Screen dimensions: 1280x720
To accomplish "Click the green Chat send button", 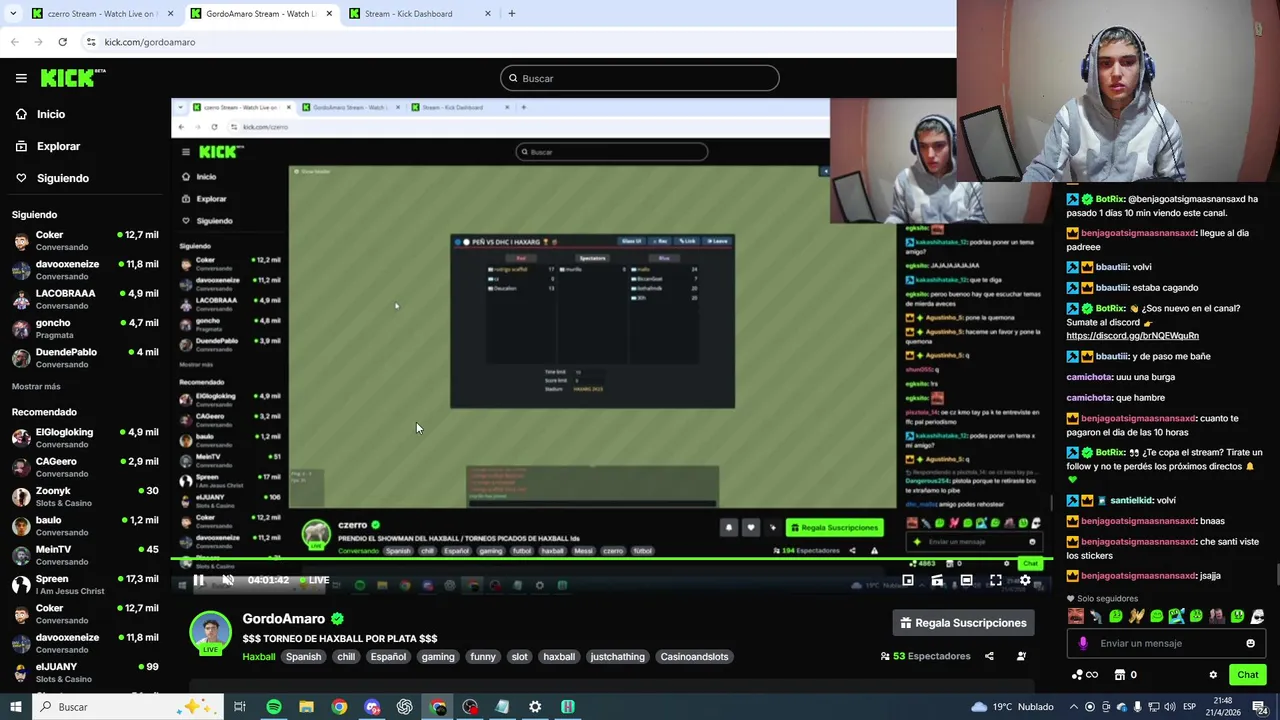I will coord(1247,675).
